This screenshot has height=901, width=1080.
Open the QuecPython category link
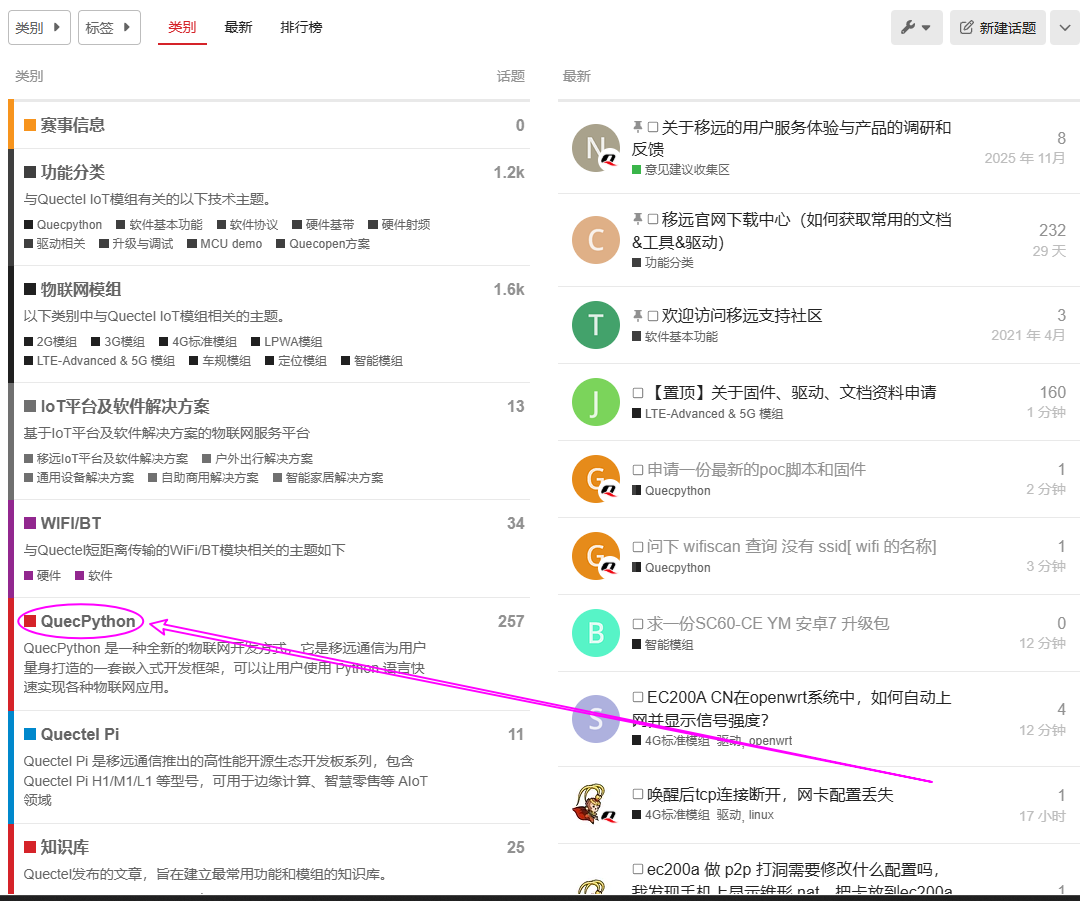tap(88, 621)
